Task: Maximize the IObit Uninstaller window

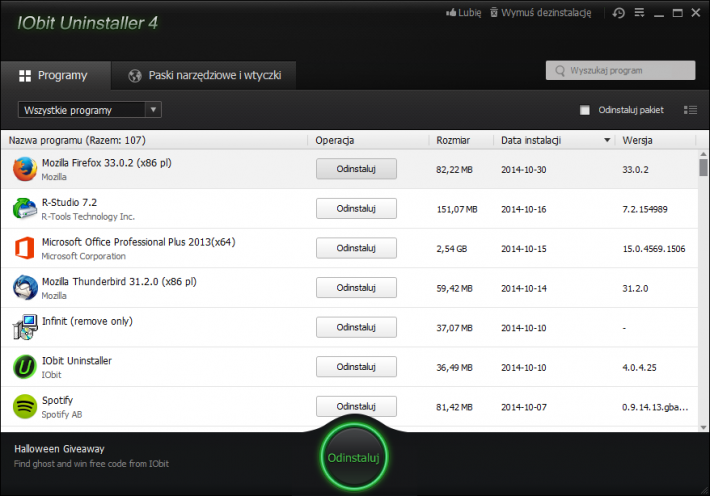Action: pos(677,13)
